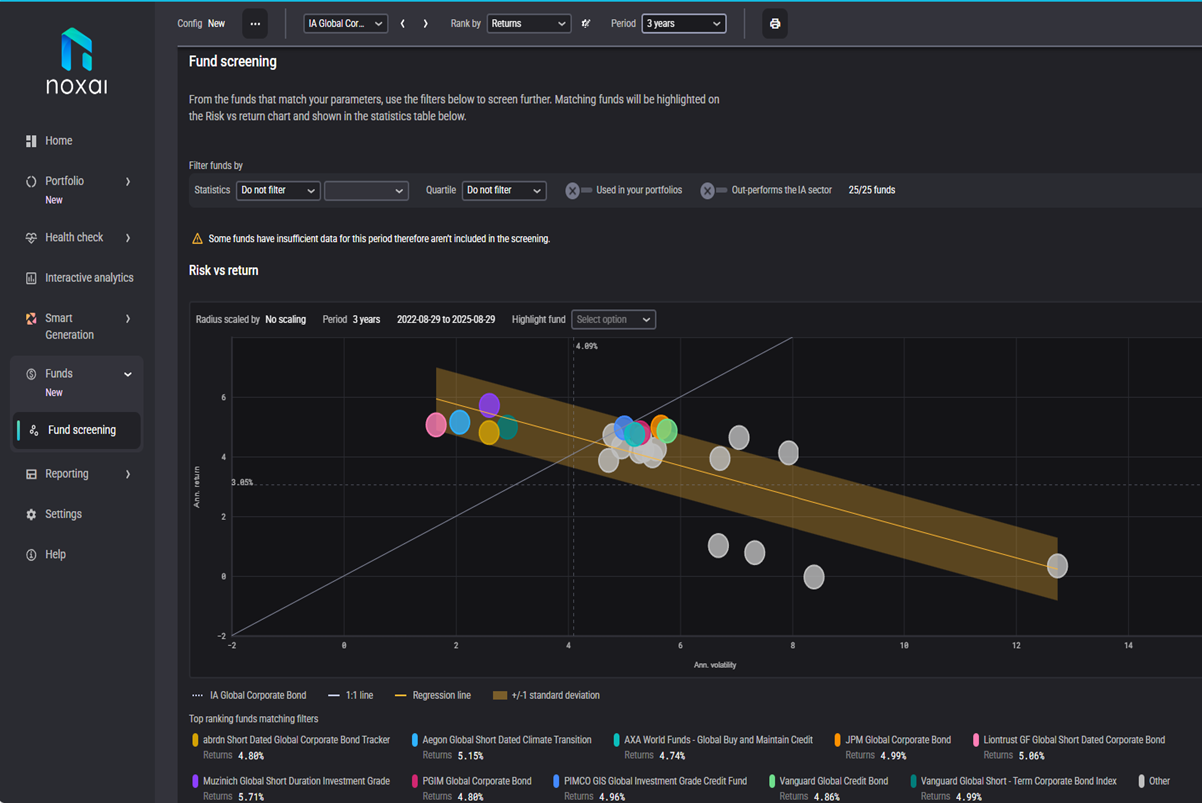Viewport: 1202px width, 803px height.
Task: Click the Settings gear icon
Action: pos(31,514)
